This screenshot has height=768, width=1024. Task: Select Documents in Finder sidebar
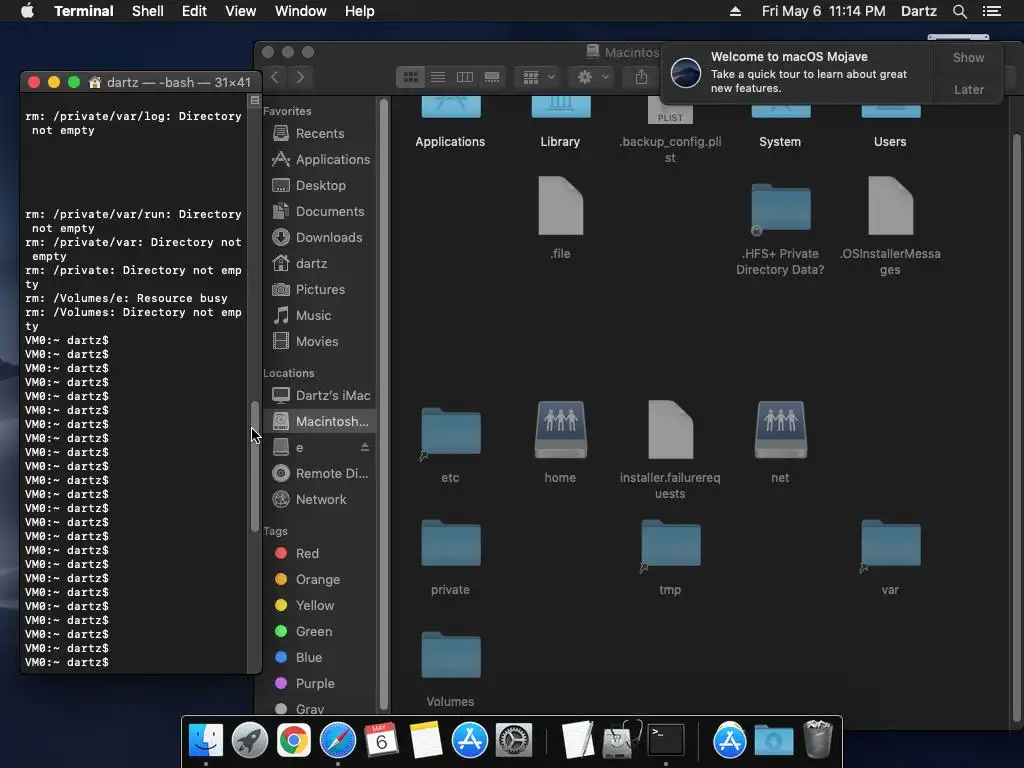(319, 212)
